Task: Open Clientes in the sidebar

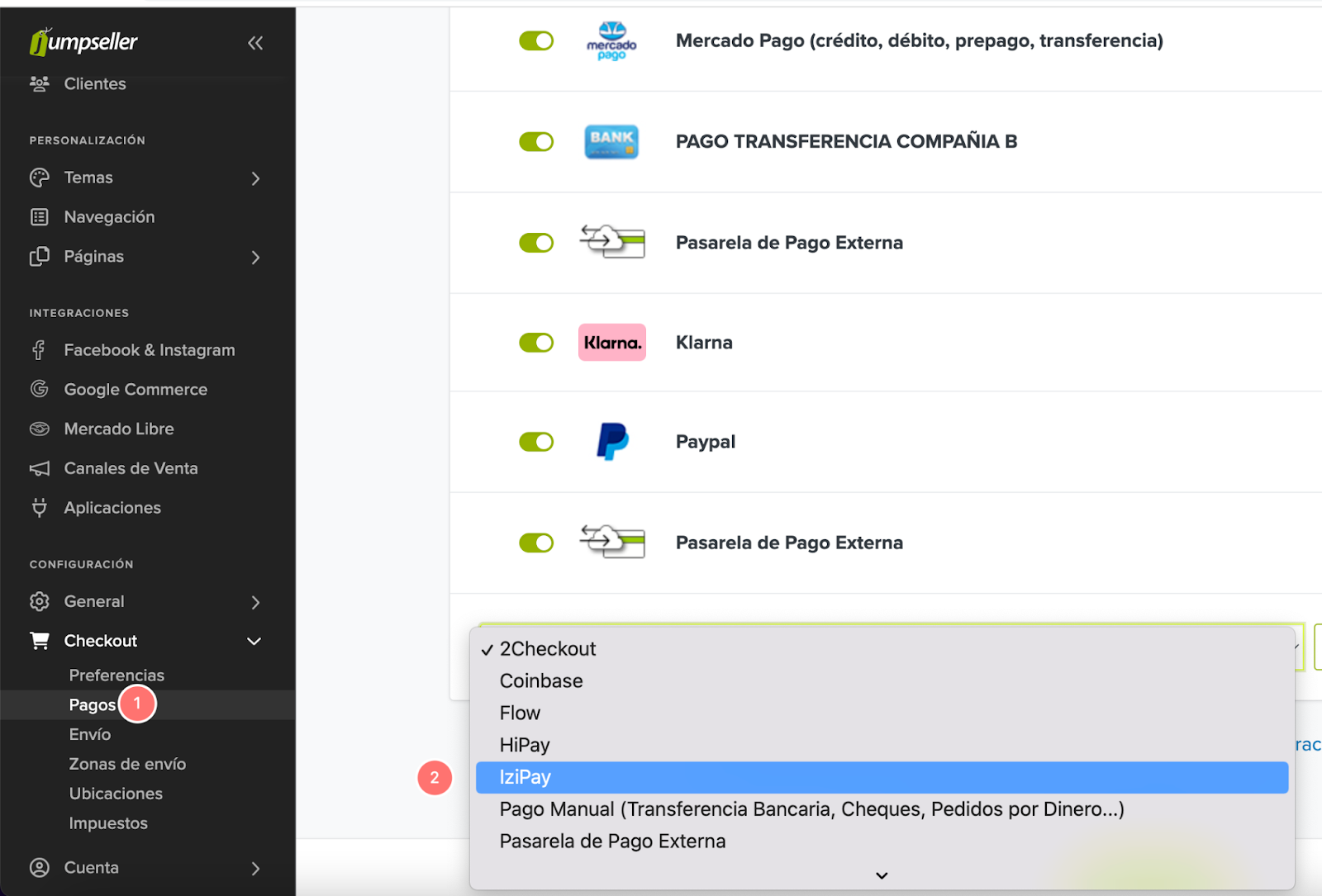Action: click(95, 83)
